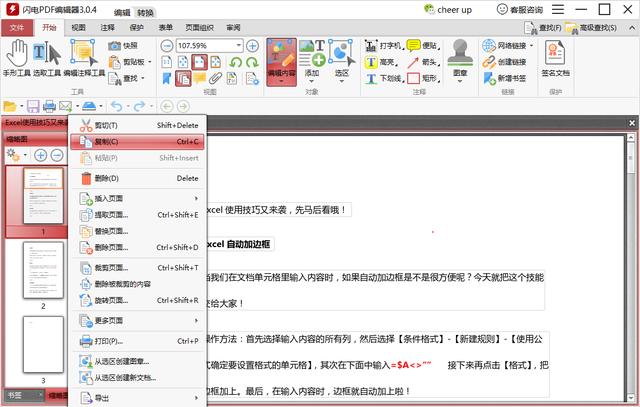640x407 pixels.
Task: Collapse the ribbon with the chevron
Action: pos(632,28)
